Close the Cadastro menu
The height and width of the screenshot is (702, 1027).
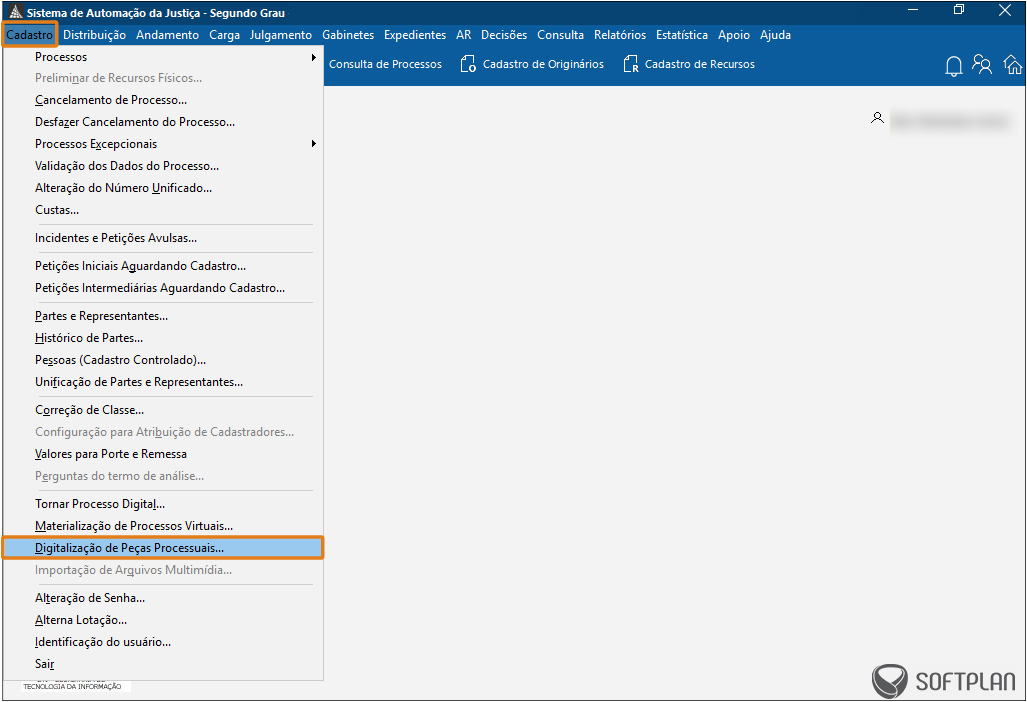coord(29,35)
